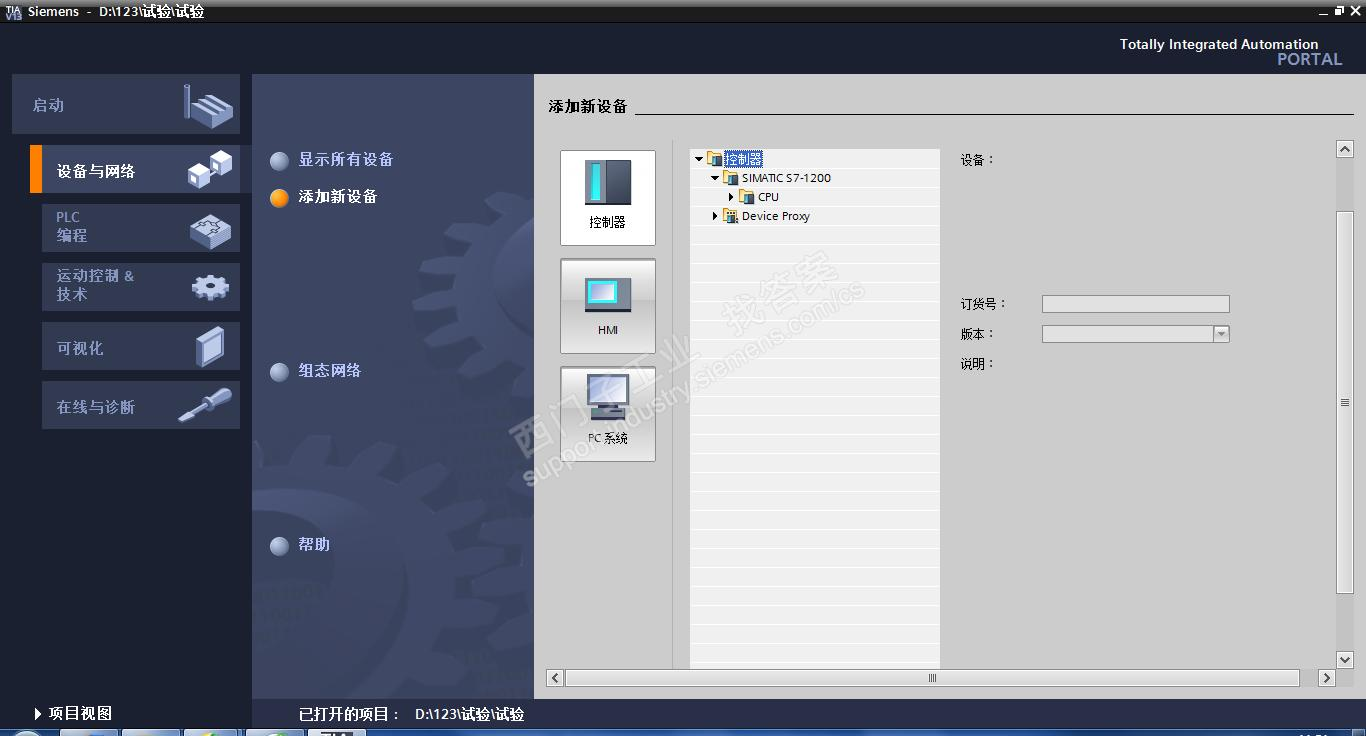Click vertical scrollbar up arrow
The height and width of the screenshot is (736, 1366).
(1345, 149)
